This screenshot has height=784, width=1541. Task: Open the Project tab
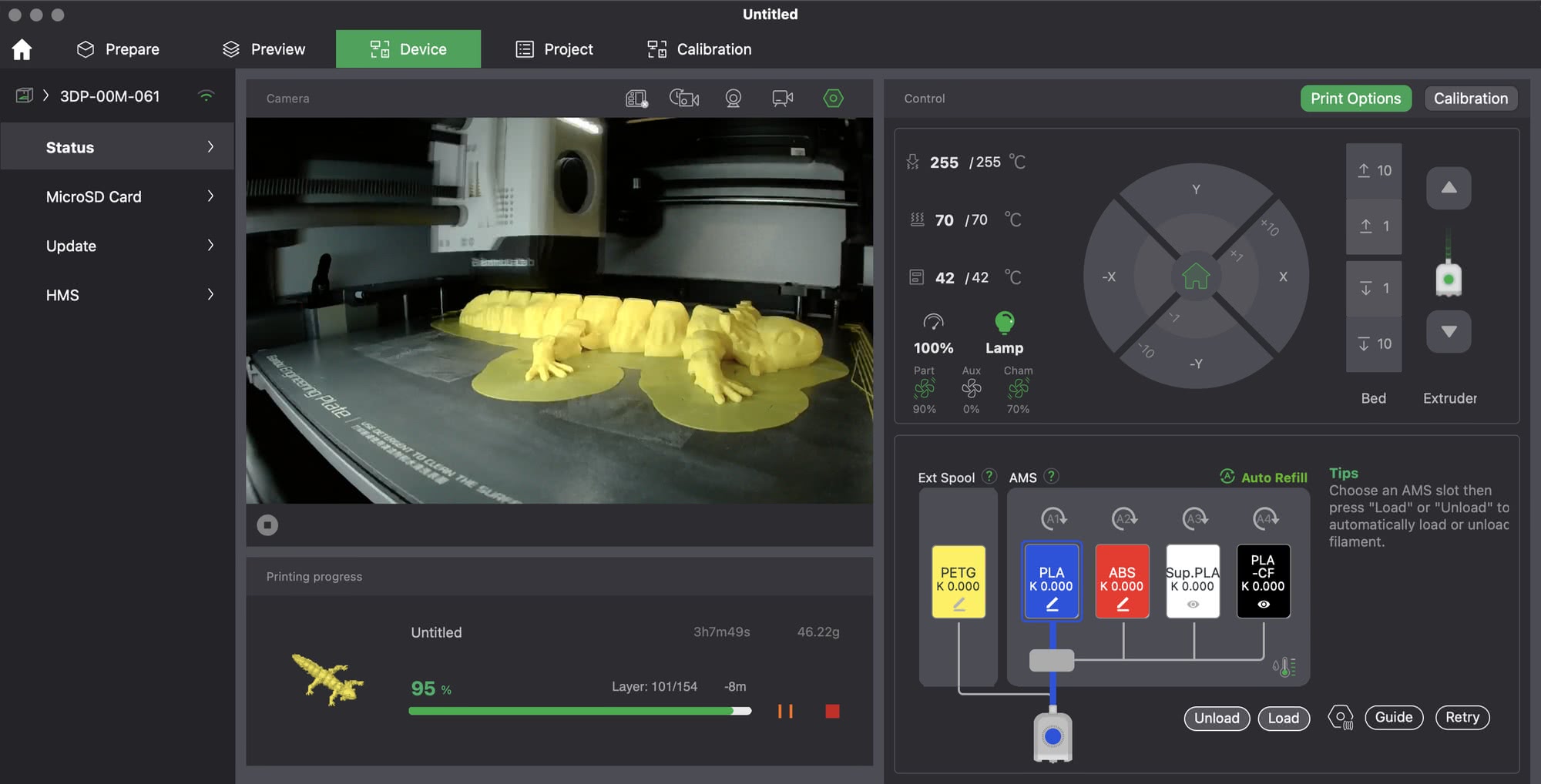[x=554, y=49]
